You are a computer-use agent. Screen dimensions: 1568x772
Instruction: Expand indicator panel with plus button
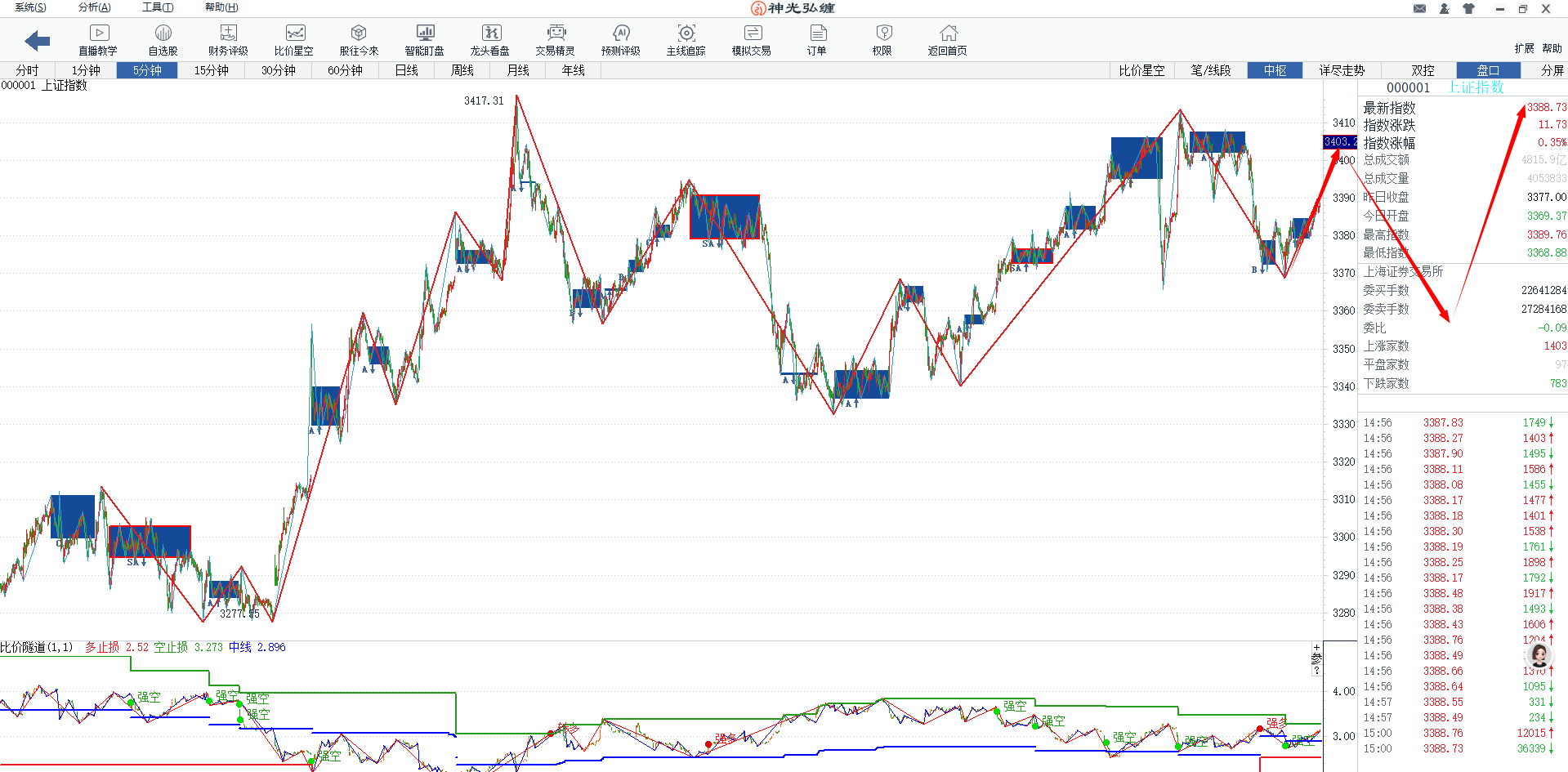coord(1316,647)
